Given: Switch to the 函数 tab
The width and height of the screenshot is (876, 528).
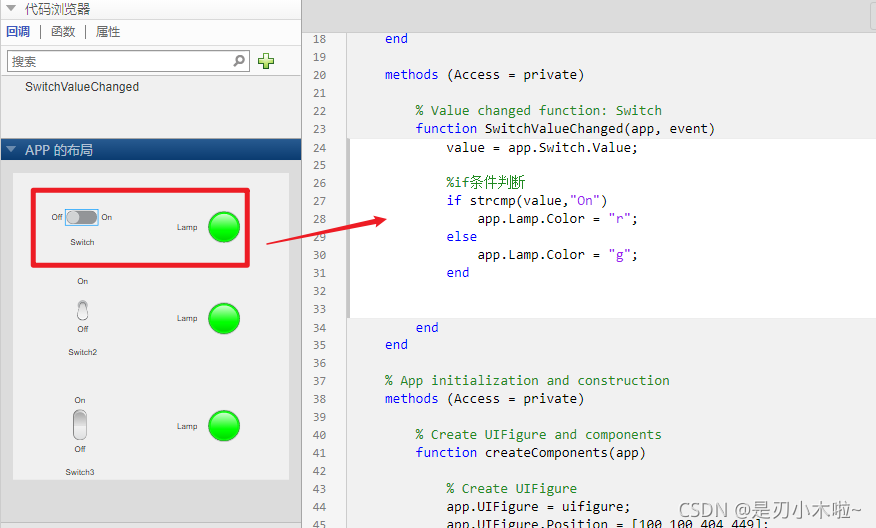Looking at the screenshot, I should pos(63,32).
